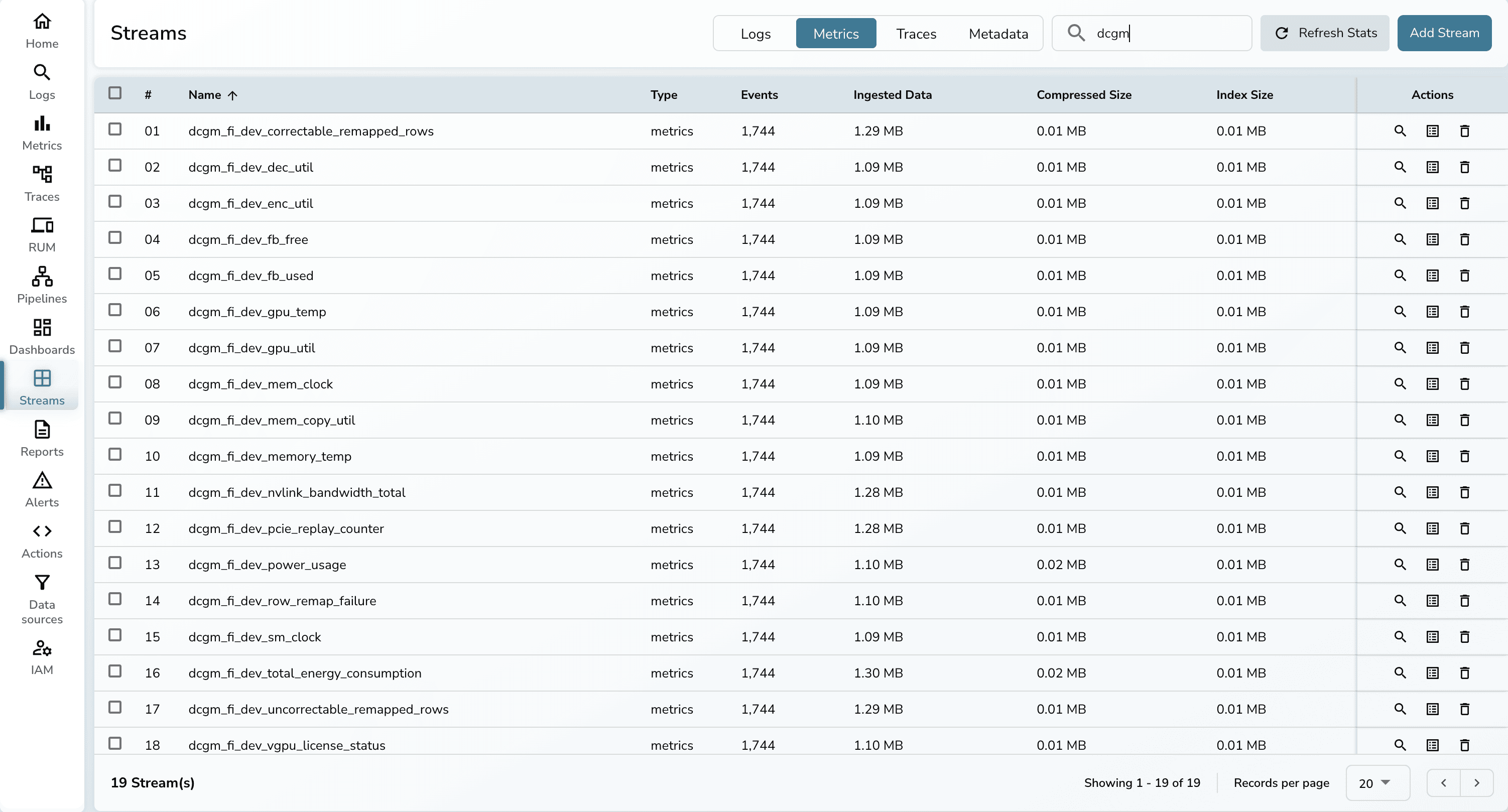Viewport: 1508px width, 812px height.
Task: Explore the dcgm_fi_dev_gpu_temp stream
Action: point(1400,312)
